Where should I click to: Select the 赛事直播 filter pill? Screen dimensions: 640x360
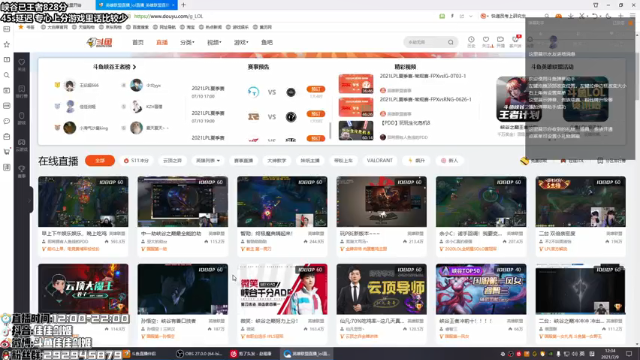pyautogui.click(x=244, y=161)
